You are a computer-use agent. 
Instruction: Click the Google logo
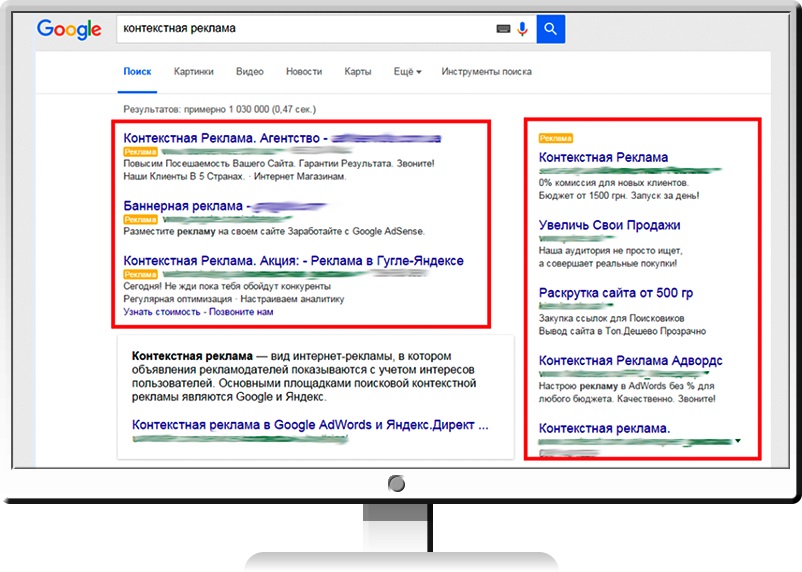coord(69,29)
